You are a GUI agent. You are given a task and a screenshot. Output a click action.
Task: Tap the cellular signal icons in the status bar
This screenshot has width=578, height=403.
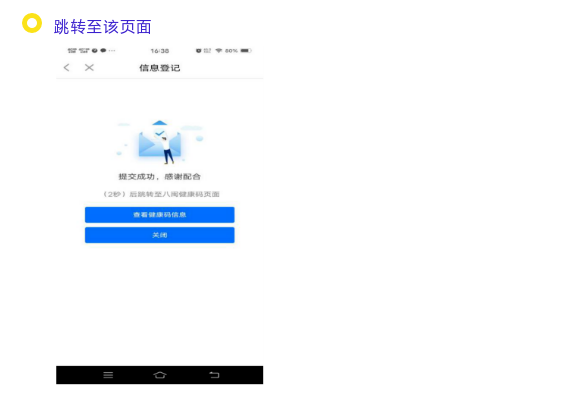point(79,51)
